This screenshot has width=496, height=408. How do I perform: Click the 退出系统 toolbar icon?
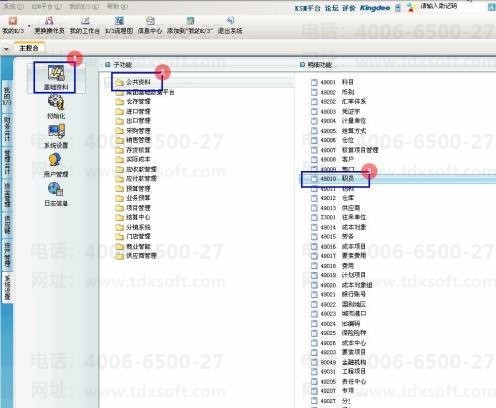click(230, 26)
